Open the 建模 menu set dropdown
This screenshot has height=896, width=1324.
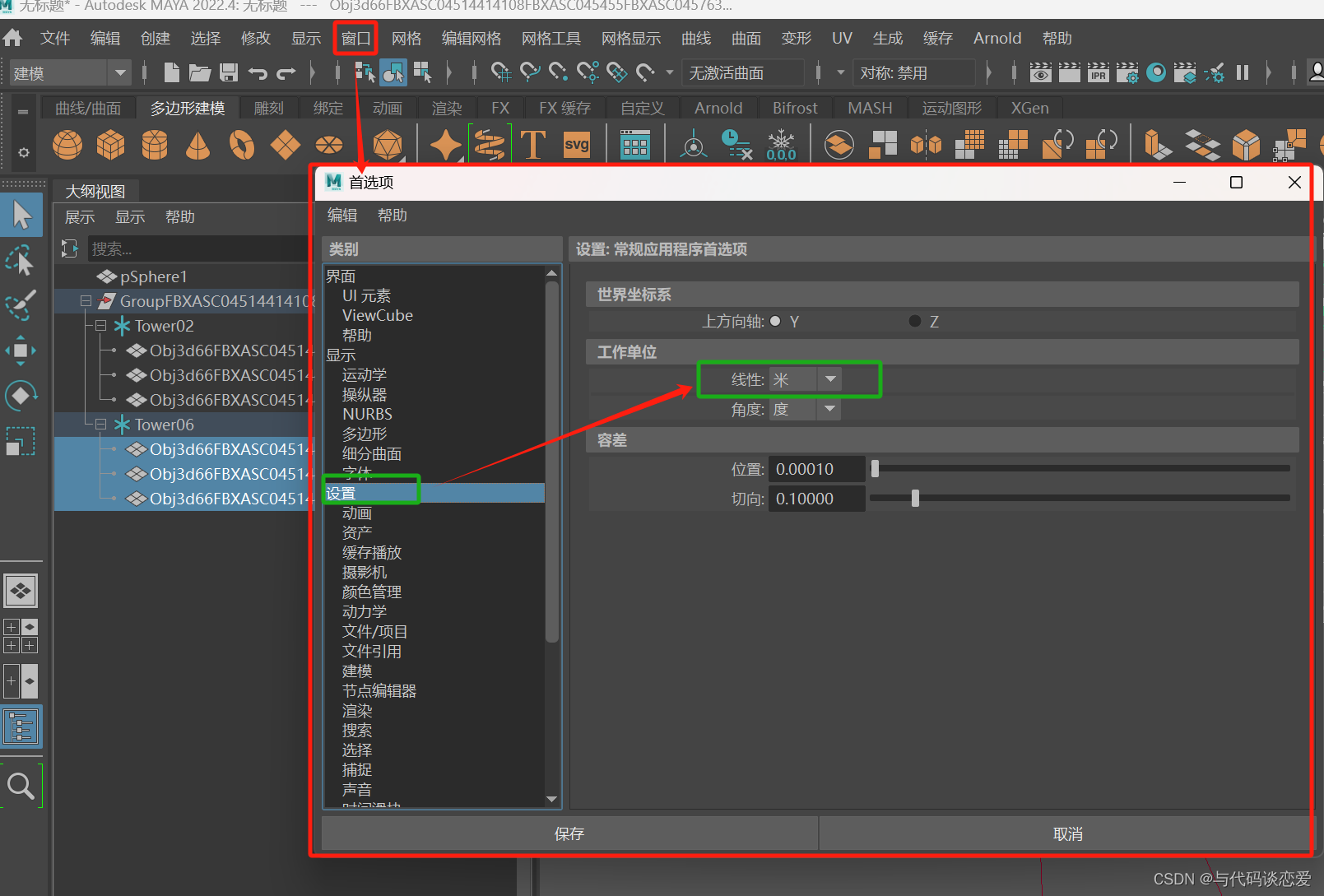(x=69, y=73)
